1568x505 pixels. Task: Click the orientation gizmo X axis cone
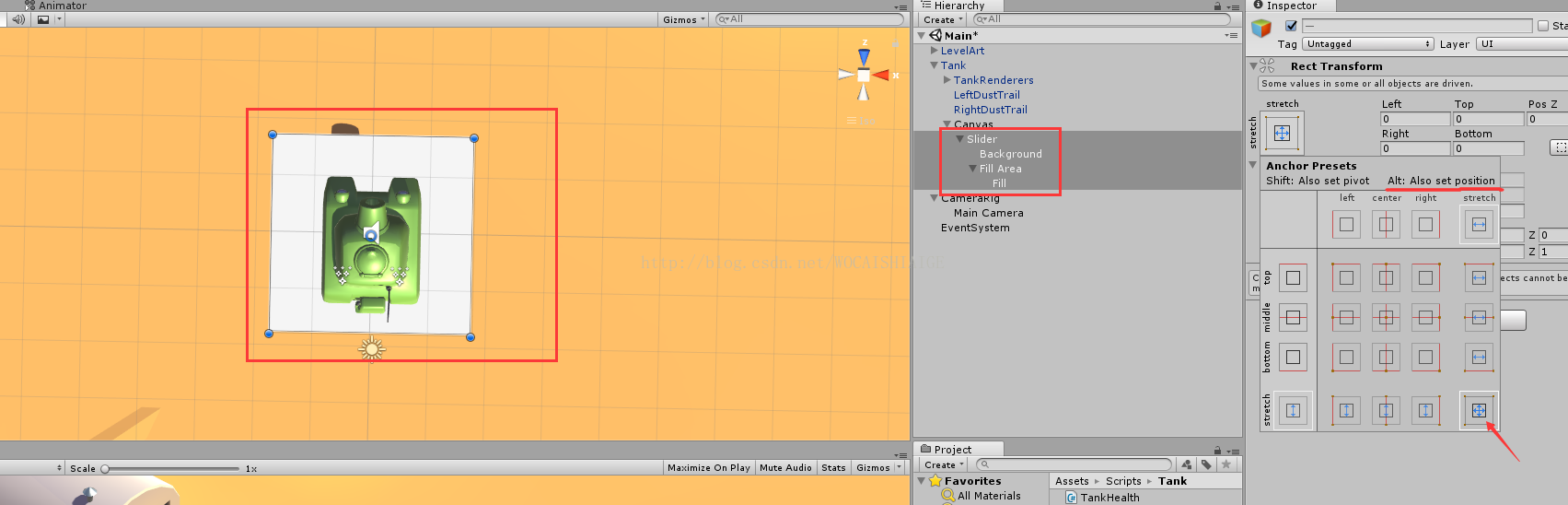pyautogui.click(x=882, y=75)
